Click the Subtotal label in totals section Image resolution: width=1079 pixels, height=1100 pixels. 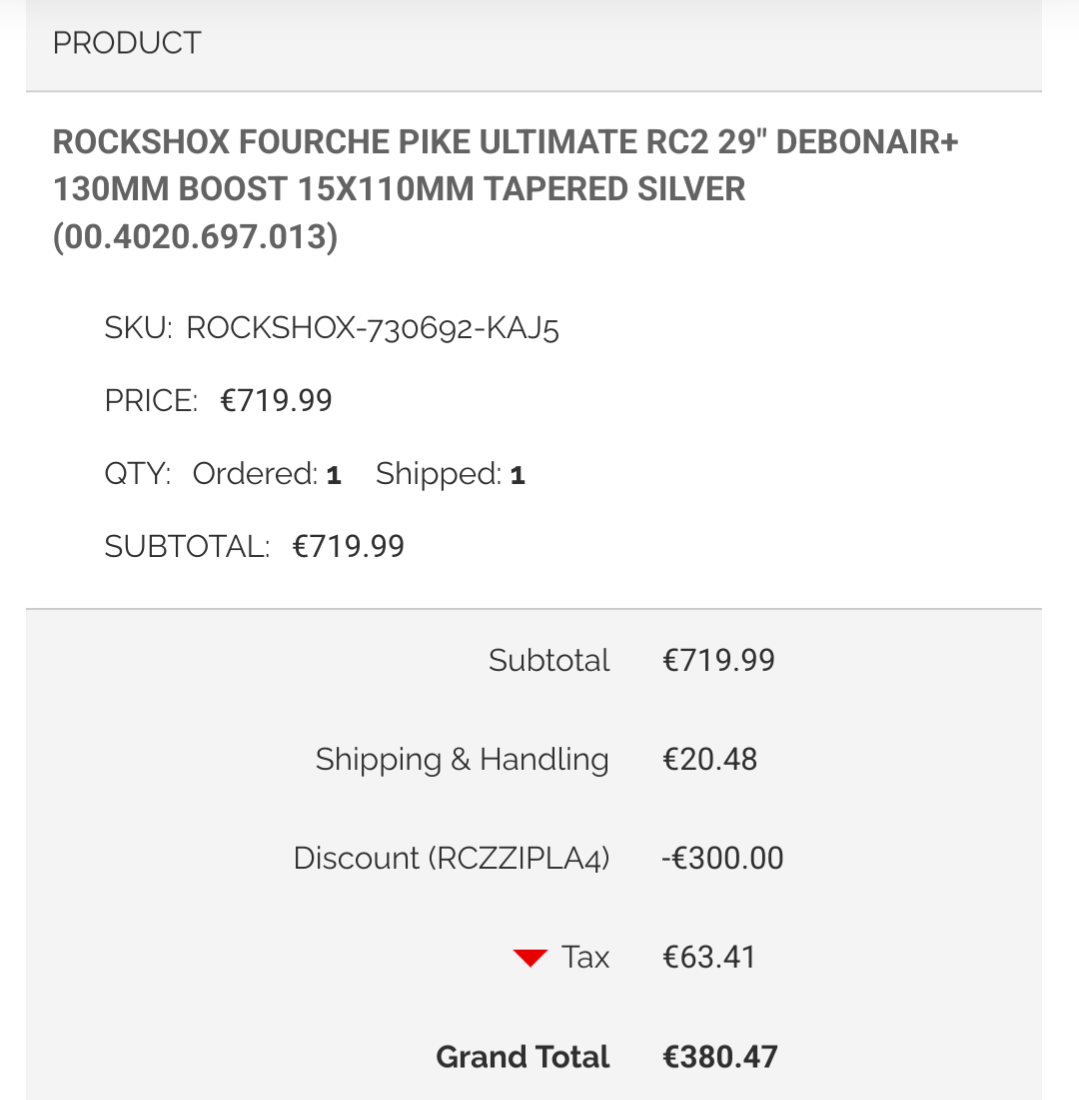coord(549,660)
